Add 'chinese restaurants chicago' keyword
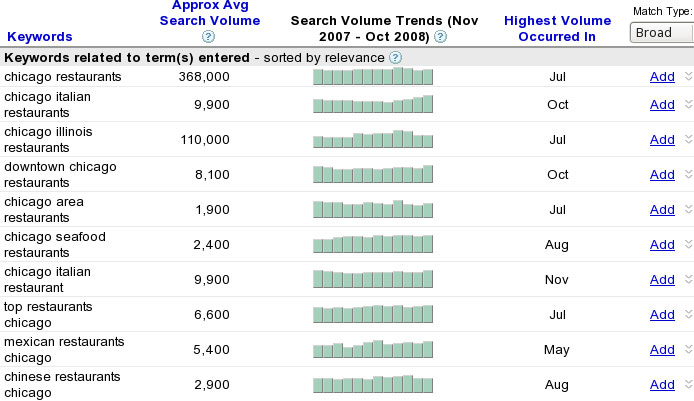 click(x=662, y=384)
